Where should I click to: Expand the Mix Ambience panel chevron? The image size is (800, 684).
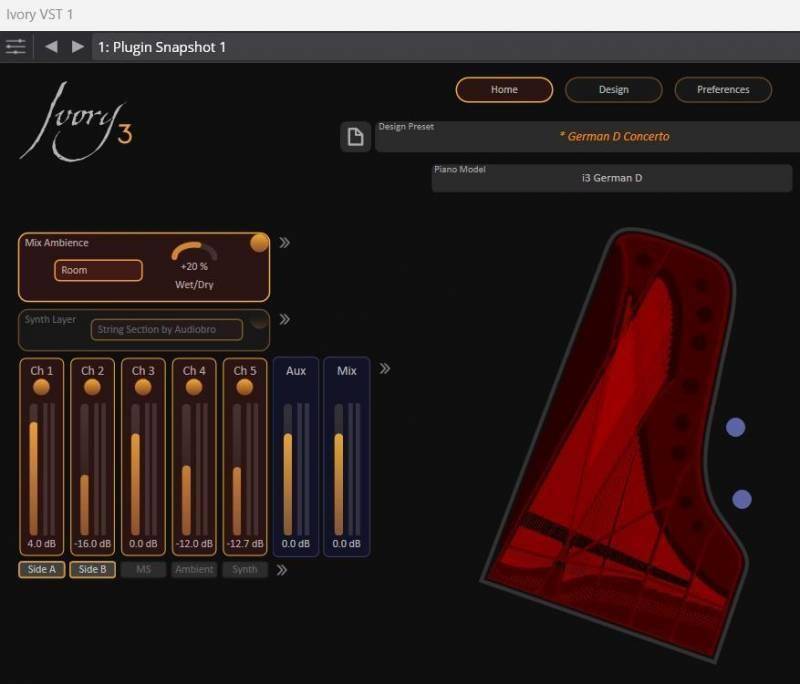click(x=285, y=242)
